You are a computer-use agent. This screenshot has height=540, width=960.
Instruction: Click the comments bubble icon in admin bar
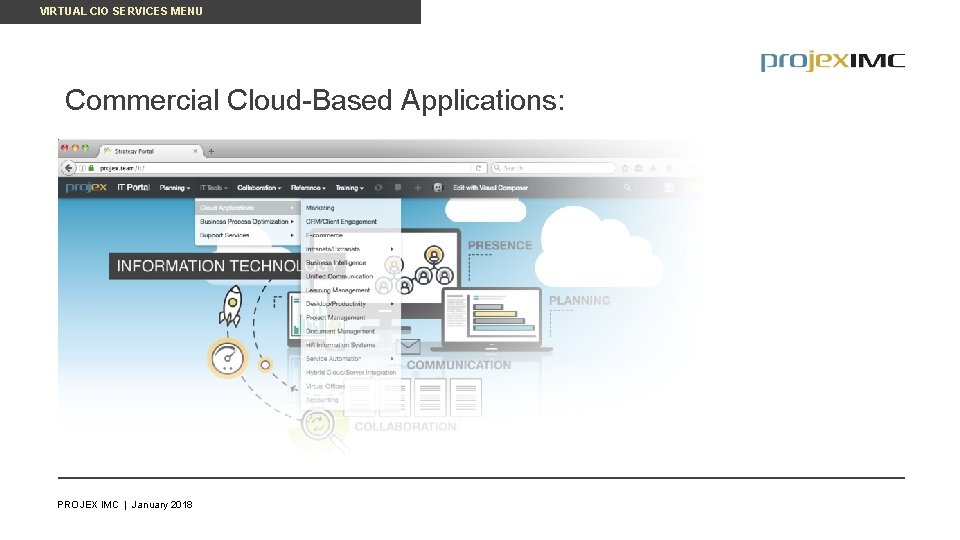(x=398, y=188)
